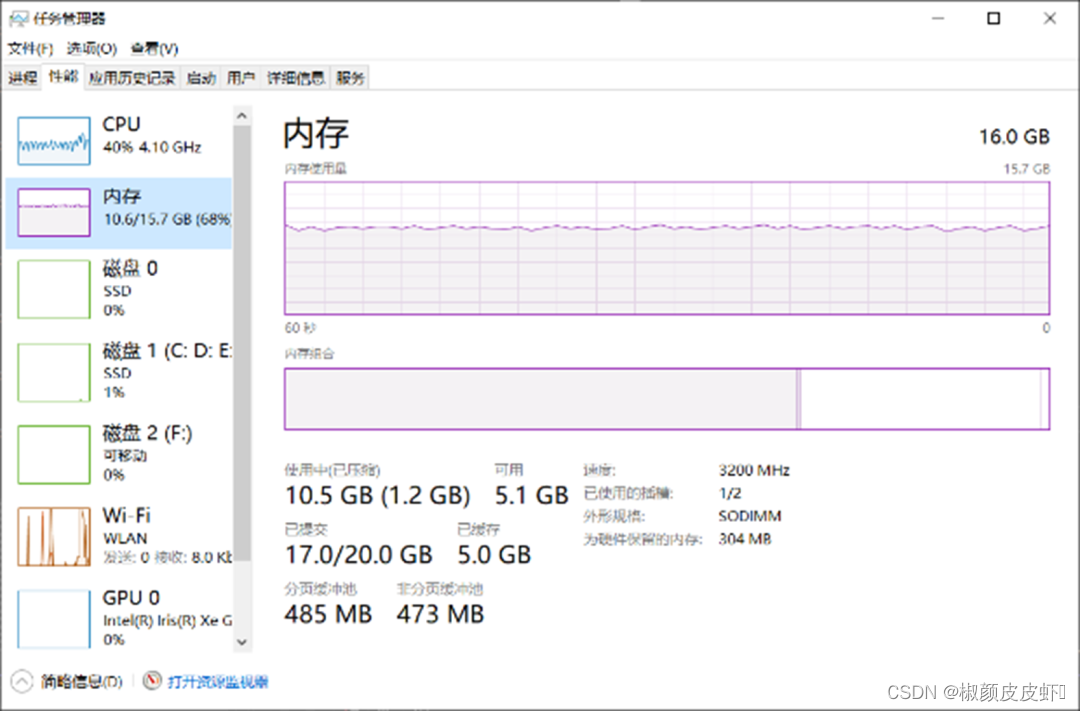1080x711 pixels.
Task: Open the 查看(V) menu
Action: point(155,49)
